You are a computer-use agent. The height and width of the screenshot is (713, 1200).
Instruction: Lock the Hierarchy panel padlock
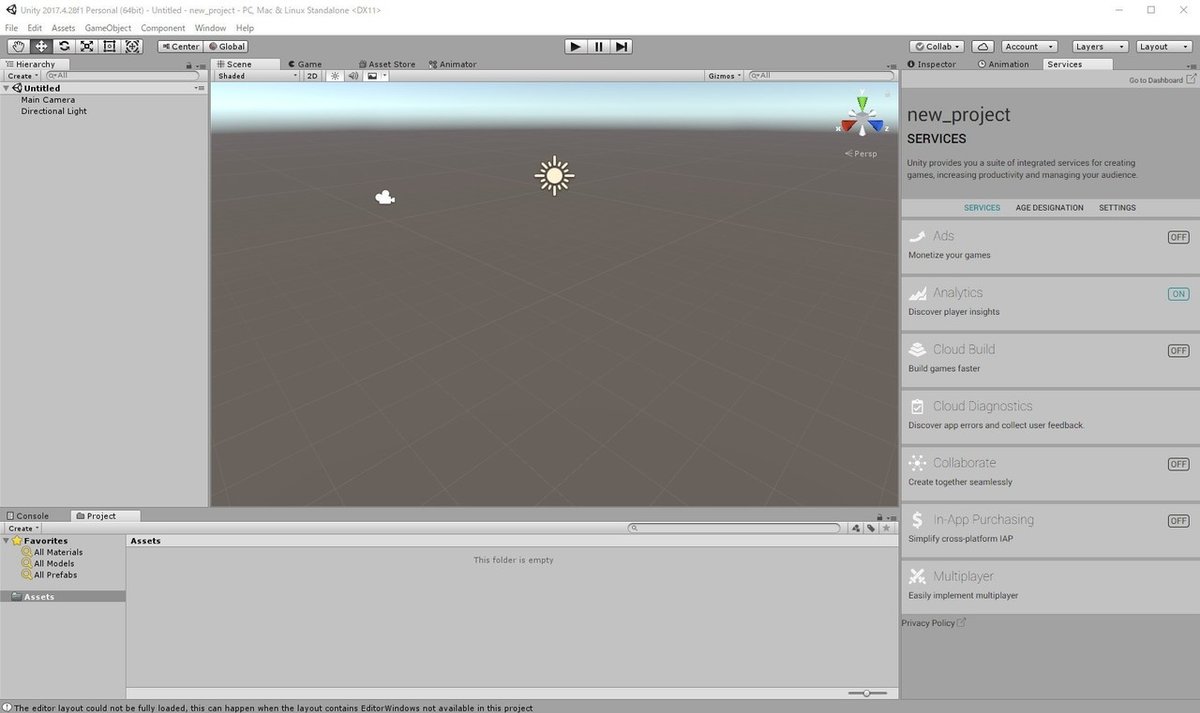pyautogui.click(x=189, y=65)
